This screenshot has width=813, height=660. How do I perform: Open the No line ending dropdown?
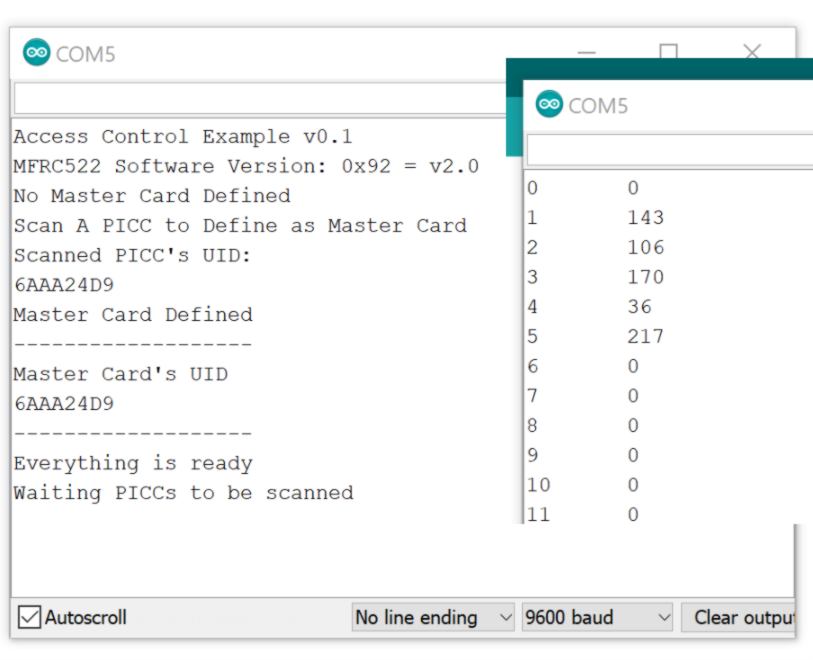click(434, 617)
